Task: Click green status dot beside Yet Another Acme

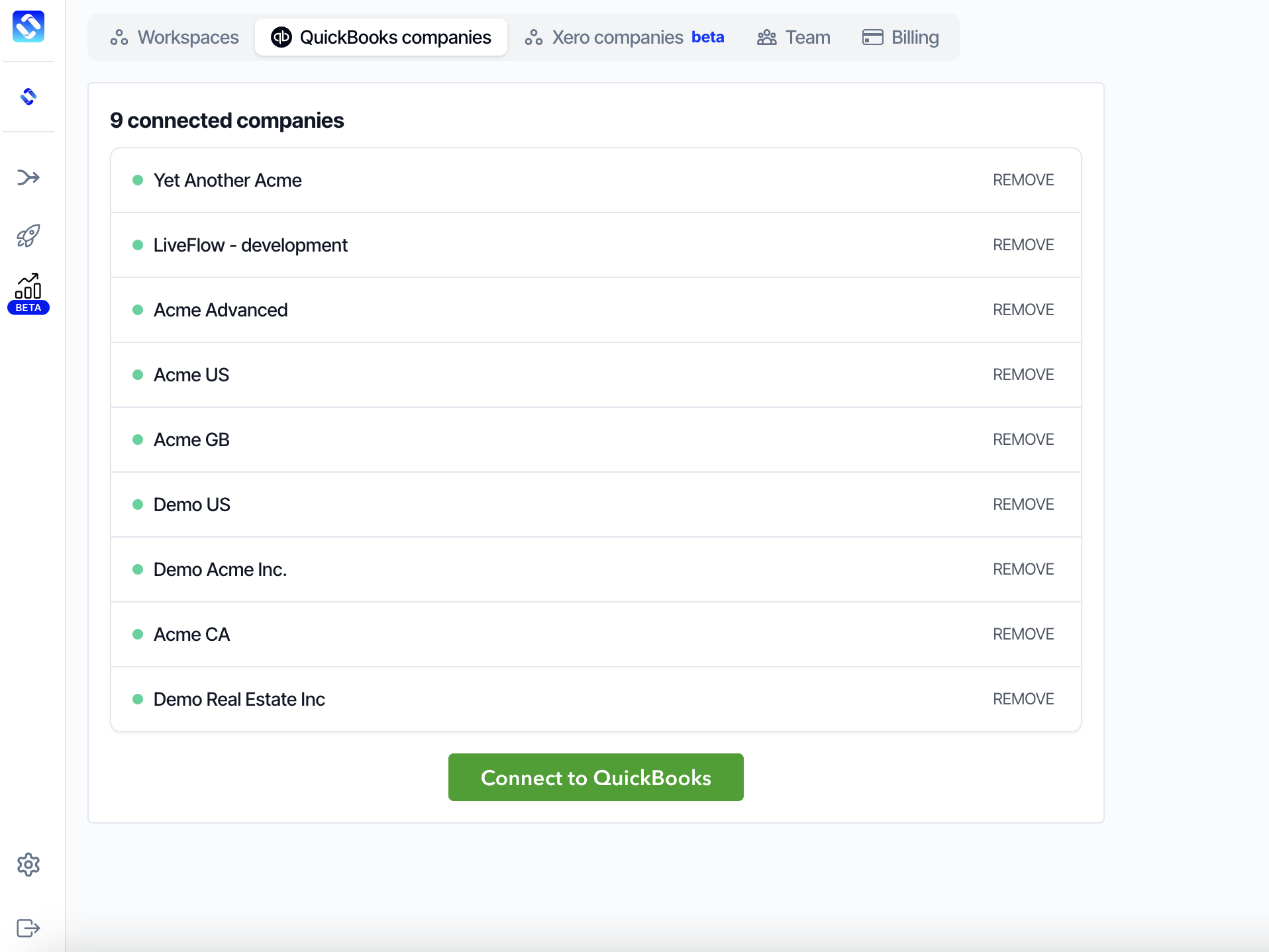Action: [138, 180]
